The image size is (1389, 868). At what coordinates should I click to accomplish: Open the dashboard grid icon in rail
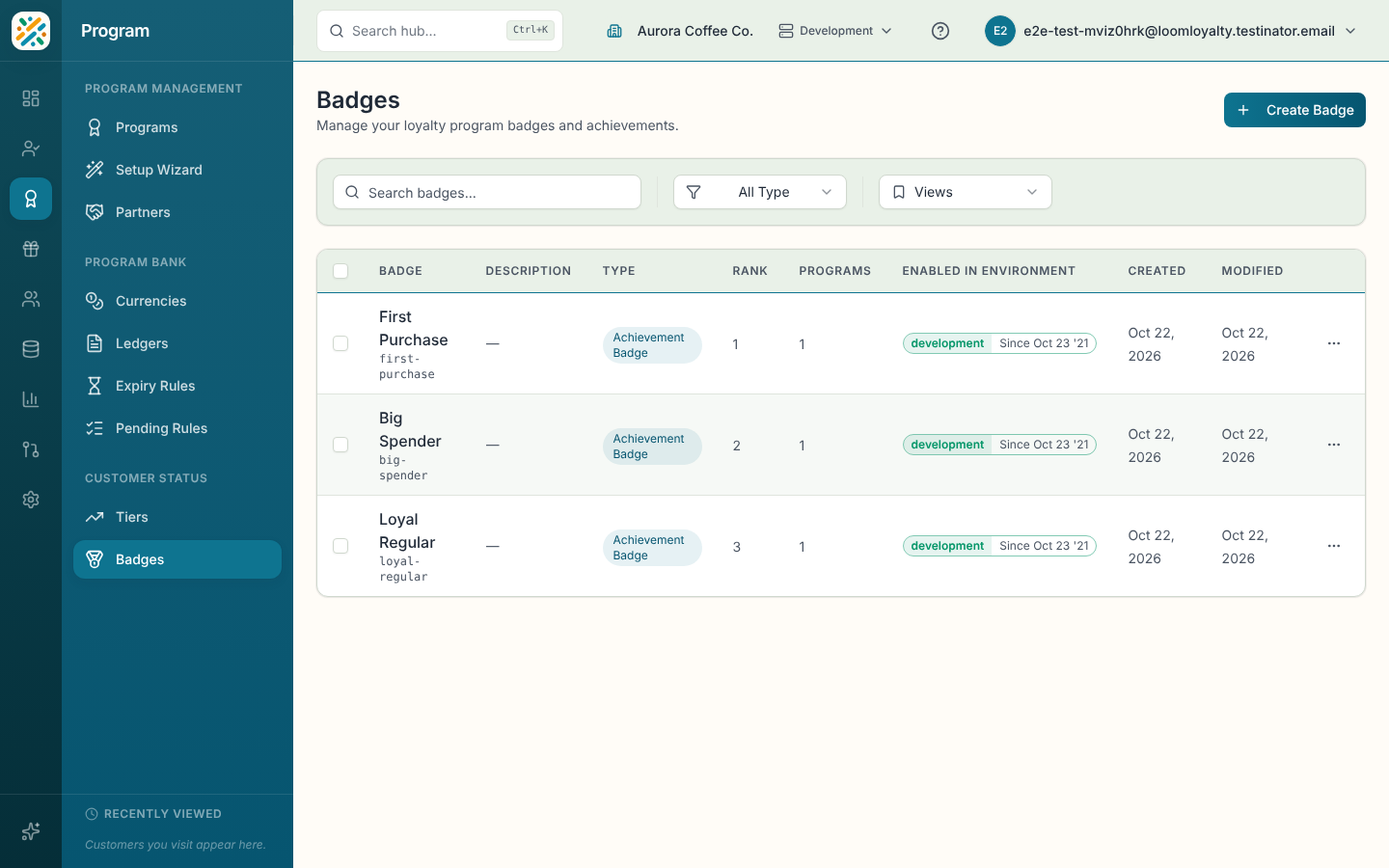tap(31, 98)
